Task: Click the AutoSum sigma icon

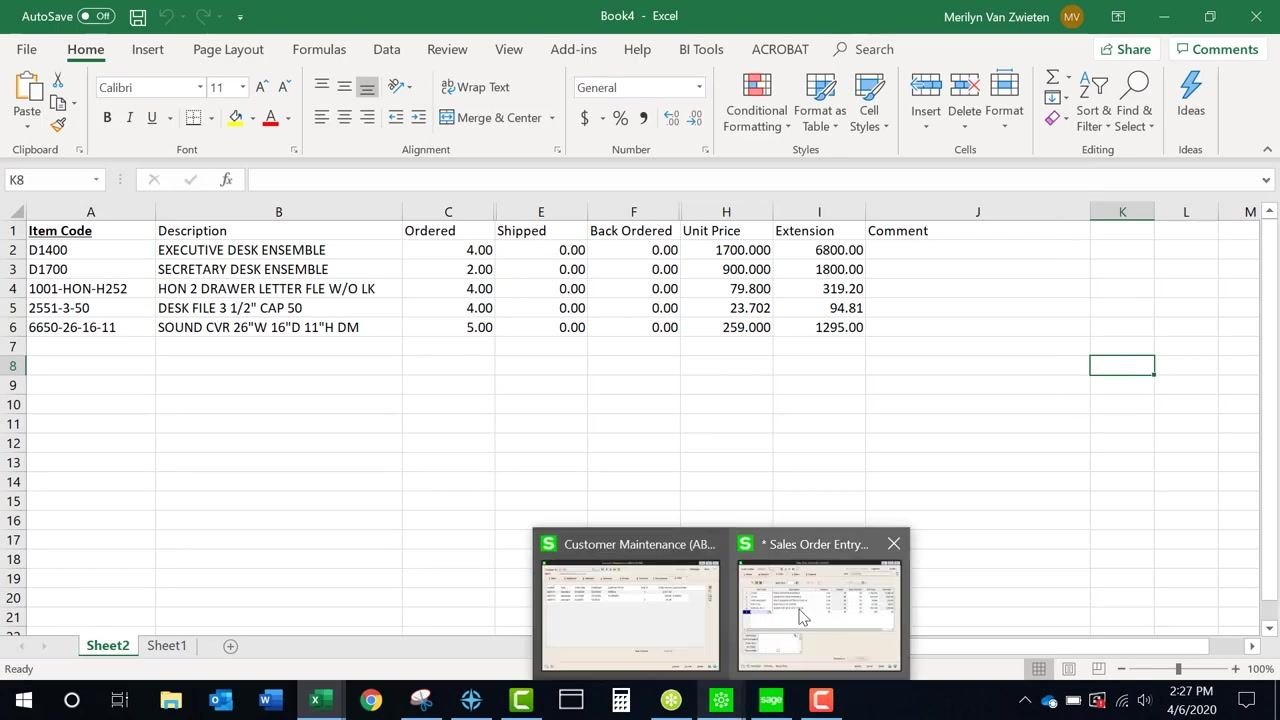Action: tap(1052, 78)
